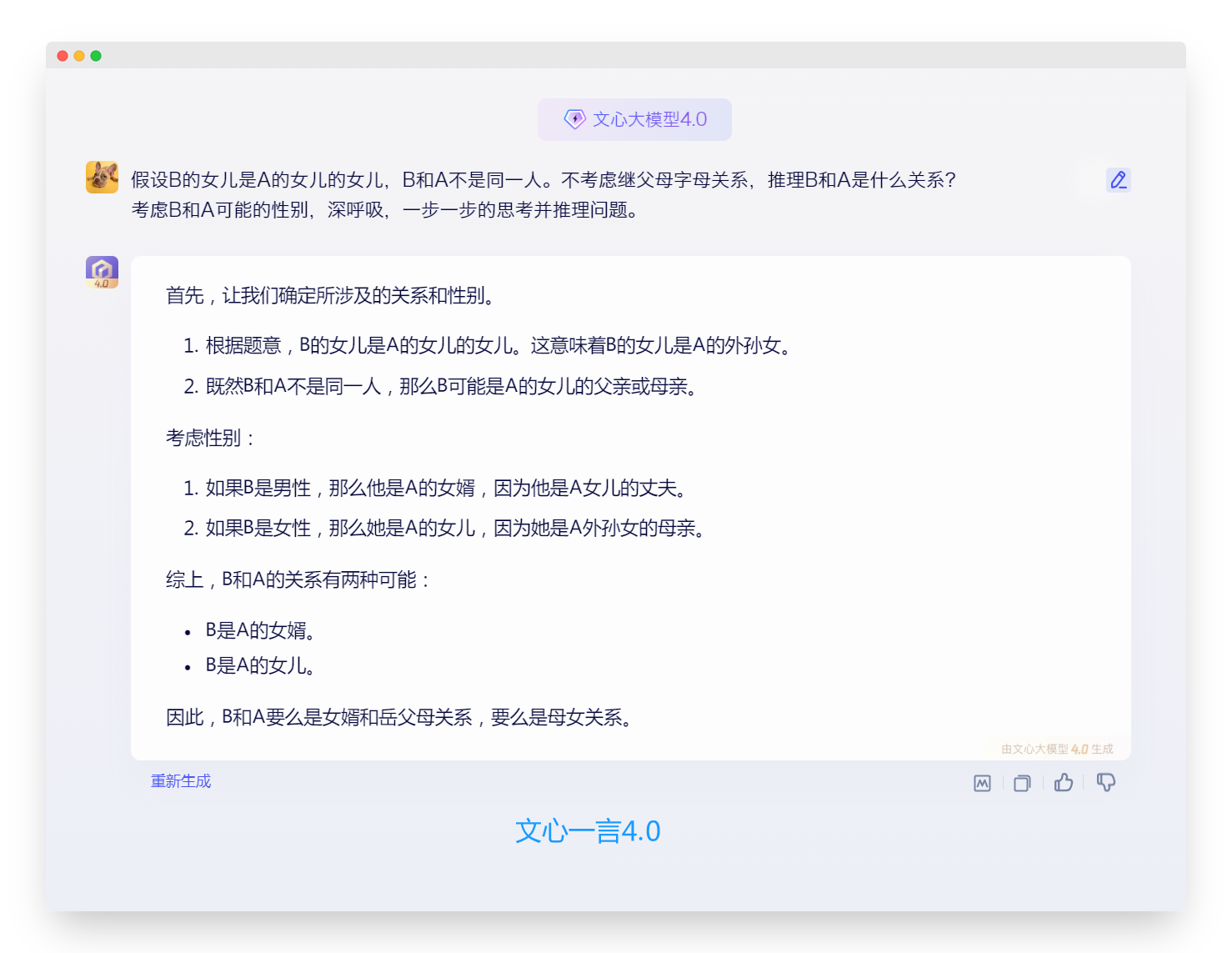Screen dimensions: 1232x953
Task: Click the gem icon in model badge
Action: click(x=574, y=119)
